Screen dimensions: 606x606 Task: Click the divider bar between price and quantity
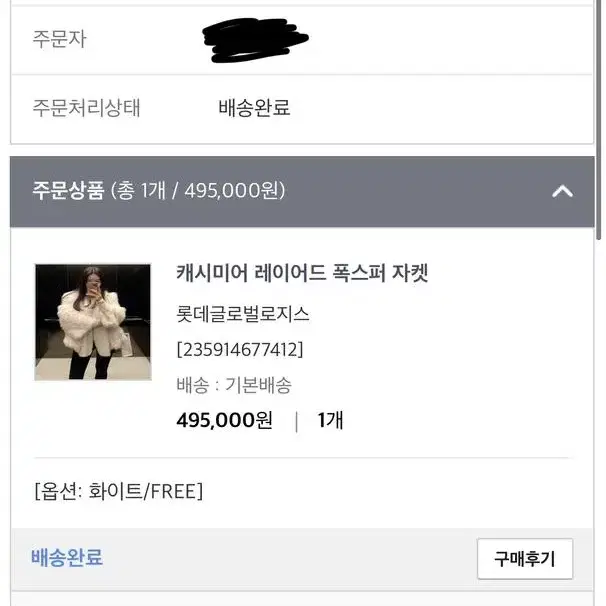[296, 421]
